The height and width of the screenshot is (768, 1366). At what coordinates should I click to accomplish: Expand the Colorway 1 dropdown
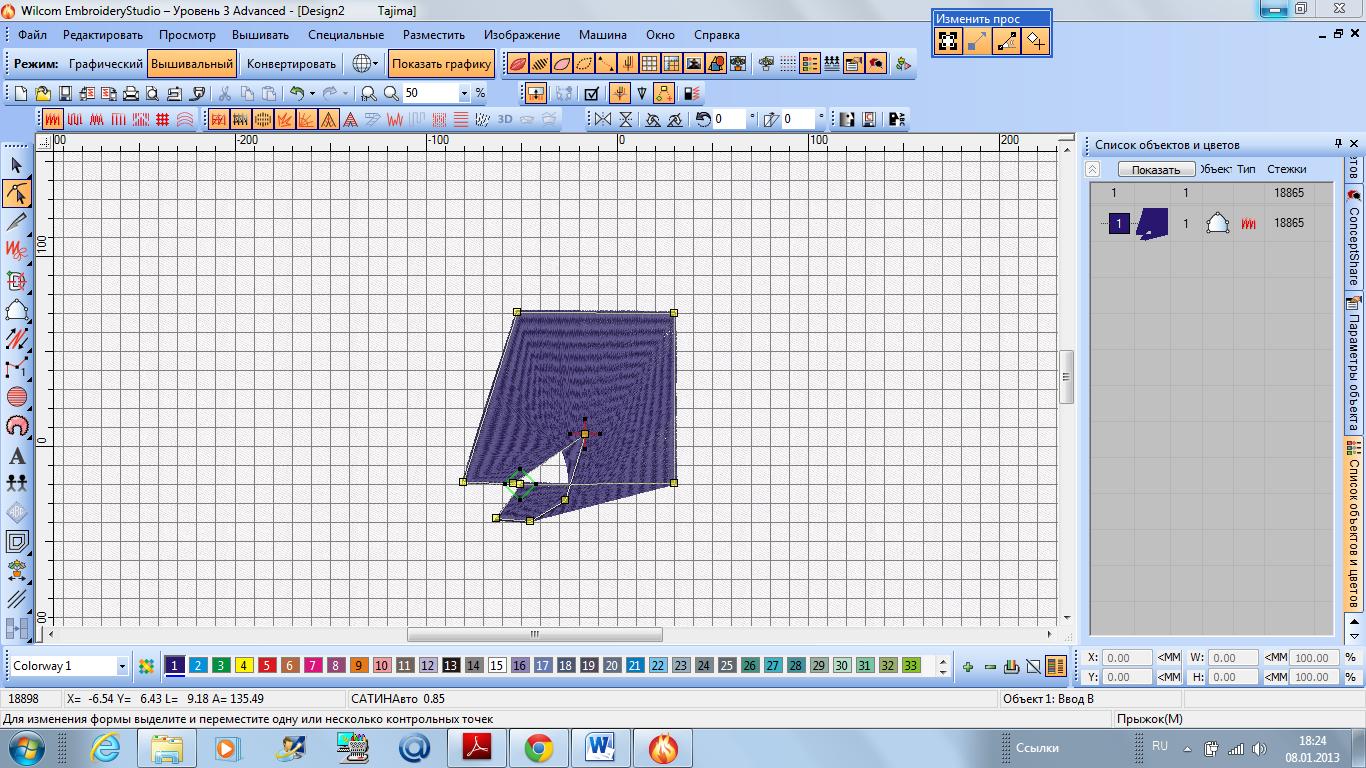[x=122, y=666]
